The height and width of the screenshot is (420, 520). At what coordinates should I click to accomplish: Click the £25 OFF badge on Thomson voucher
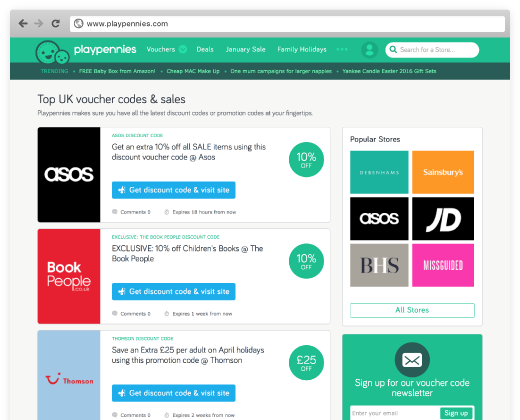click(306, 363)
